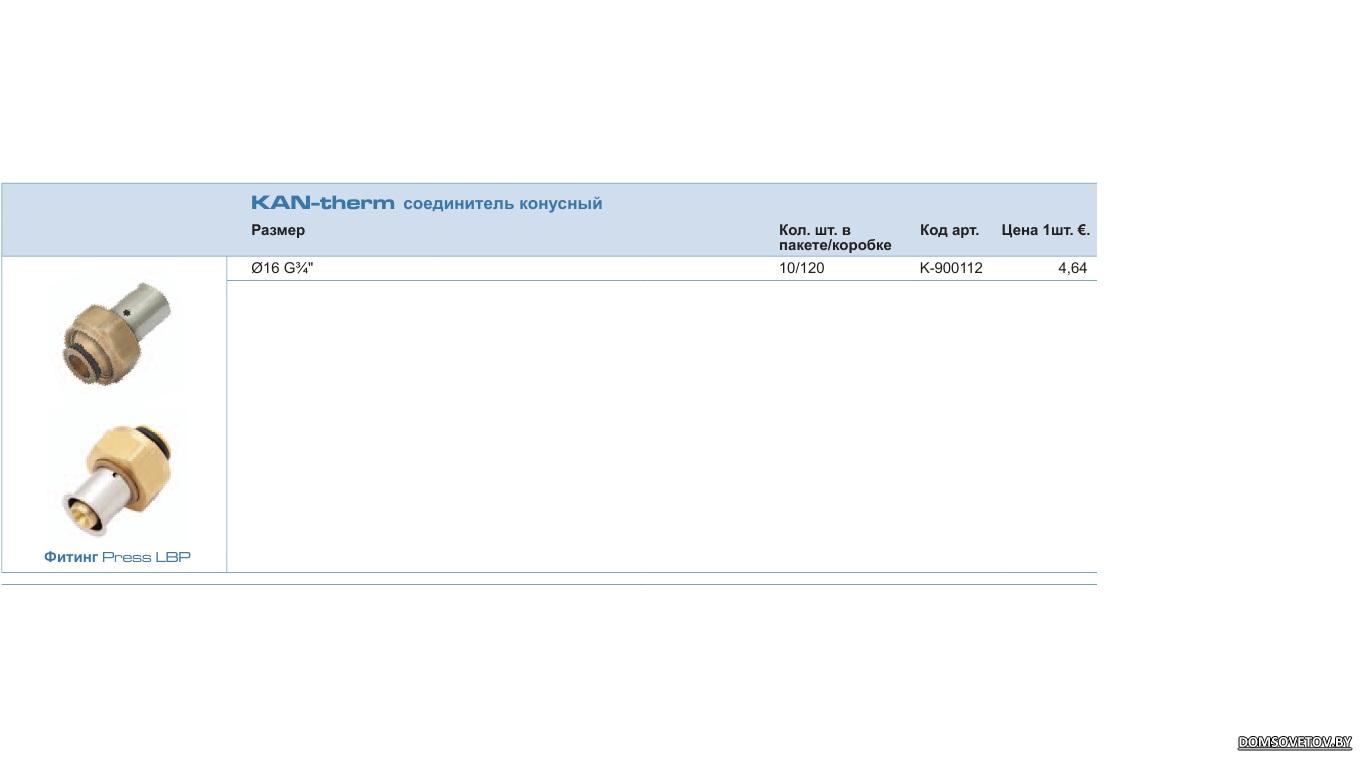The width and height of the screenshot is (1366, 768).
Task: Click the 'Код арт.' column header
Action: click(949, 230)
